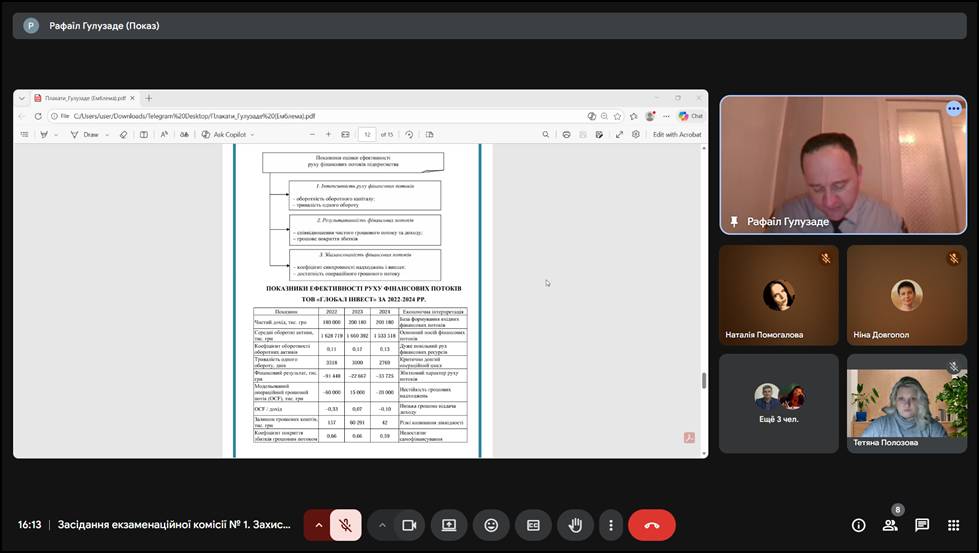Expand audio settings arrow beside microphone
Screen dimensions: 979x553
coord(319,525)
